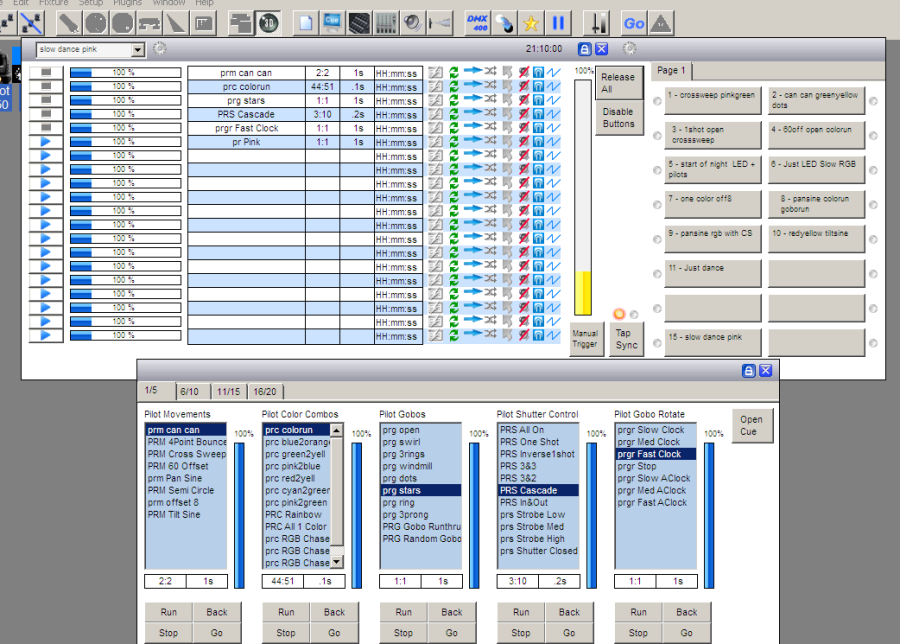Switch to the 16/20 tab

coord(265,391)
